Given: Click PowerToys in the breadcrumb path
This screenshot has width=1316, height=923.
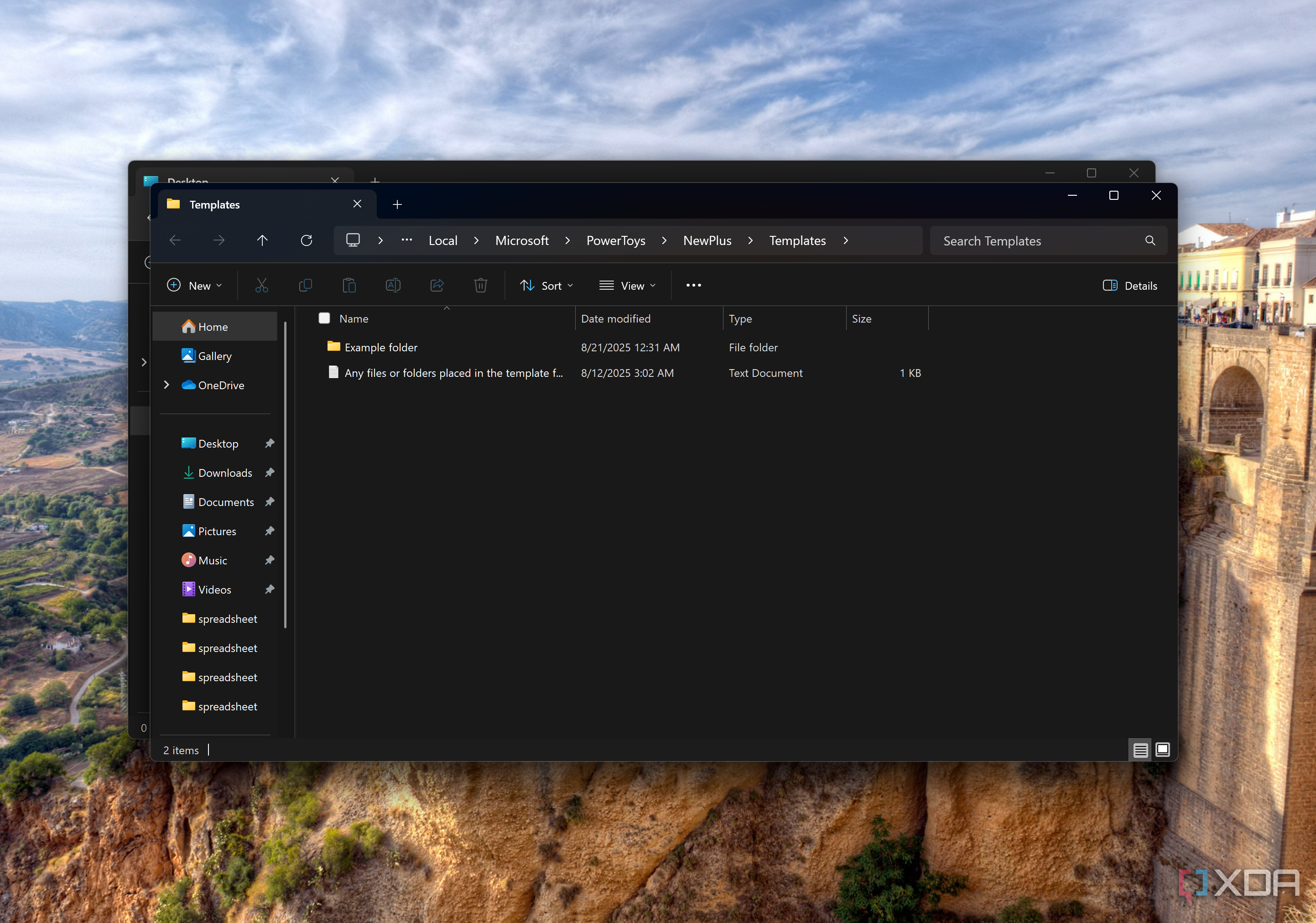Looking at the screenshot, I should pos(616,241).
